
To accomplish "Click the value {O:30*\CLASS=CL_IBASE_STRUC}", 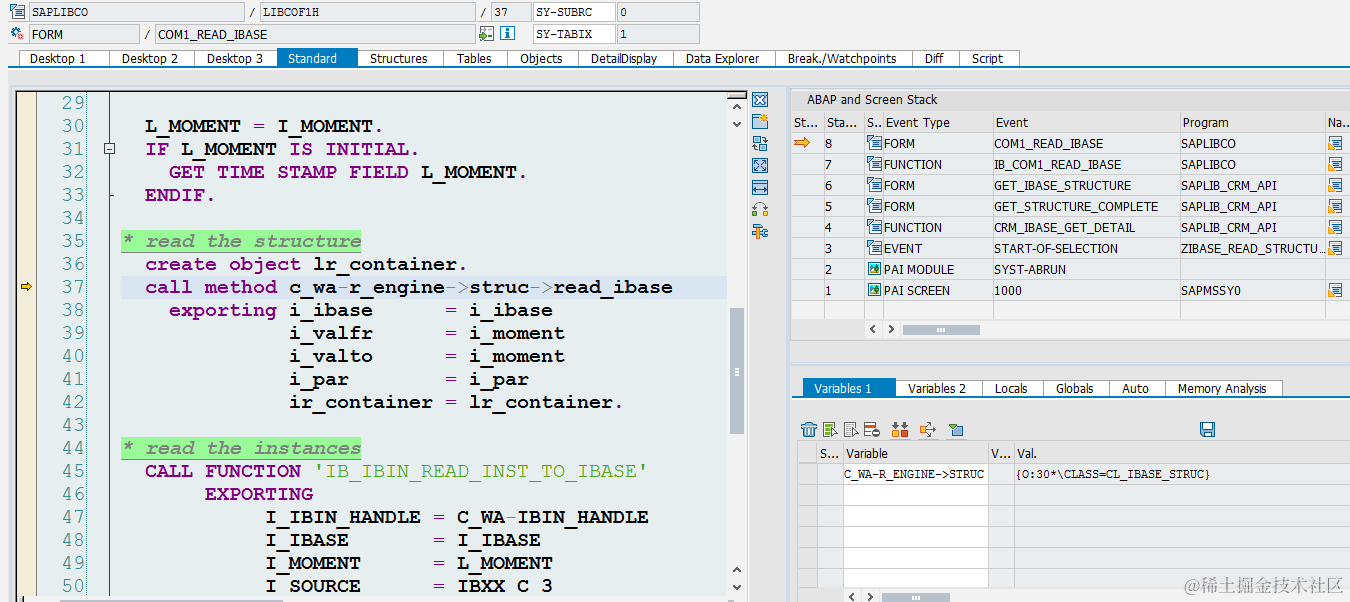I will [x=1112, y=474].
